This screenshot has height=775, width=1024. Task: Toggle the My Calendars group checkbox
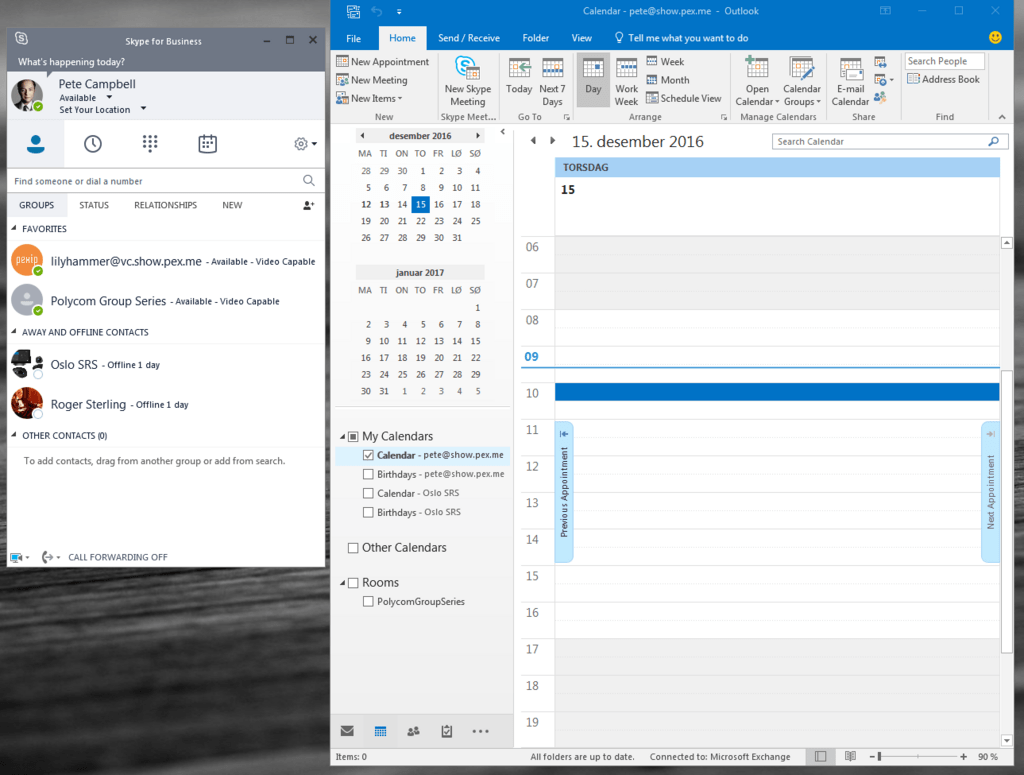tap(353, 436)
